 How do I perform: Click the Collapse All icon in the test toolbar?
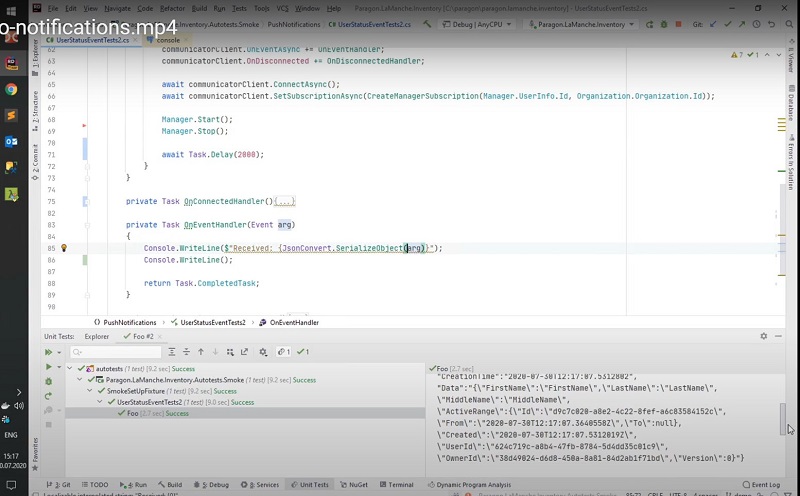(186, 352)
